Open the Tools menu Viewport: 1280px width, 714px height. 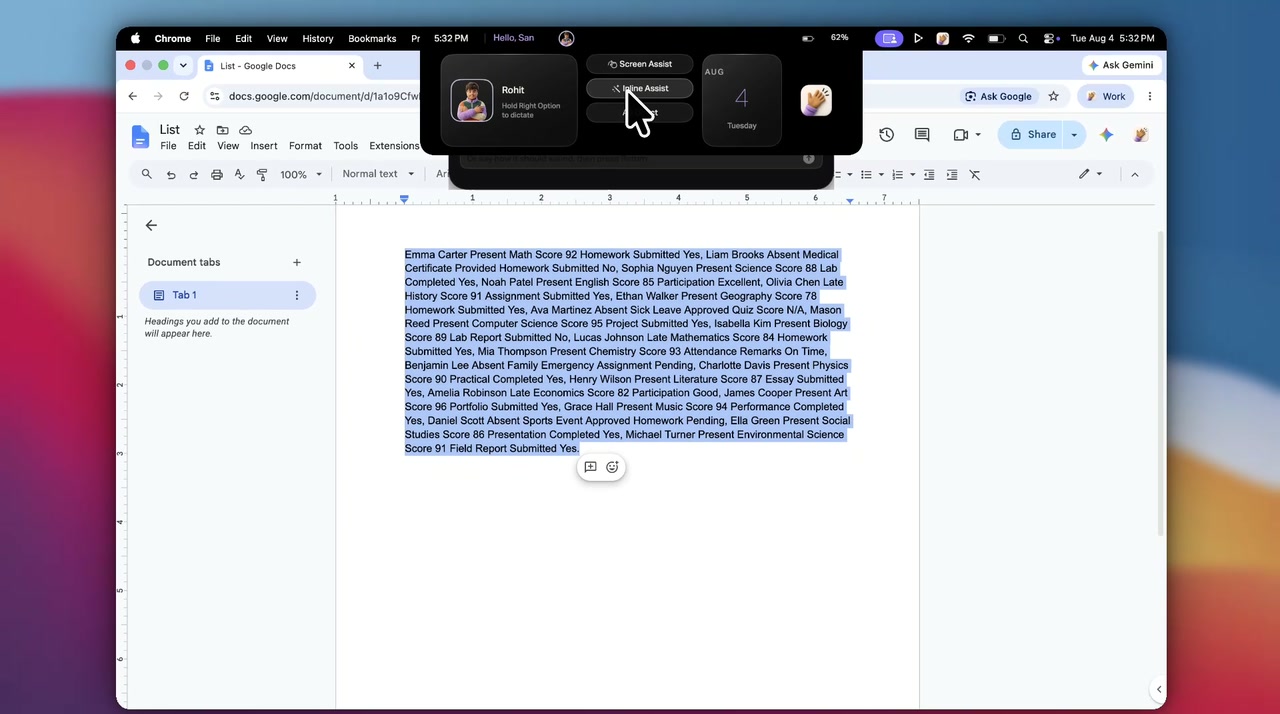tap(345, 146)
